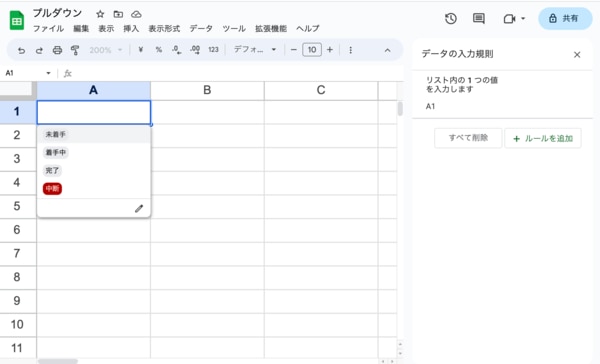The height and width of the screenshot is (364, 600).
Task: Choose 未着手 from the dropdown list
Action: [x=94, y=134]
